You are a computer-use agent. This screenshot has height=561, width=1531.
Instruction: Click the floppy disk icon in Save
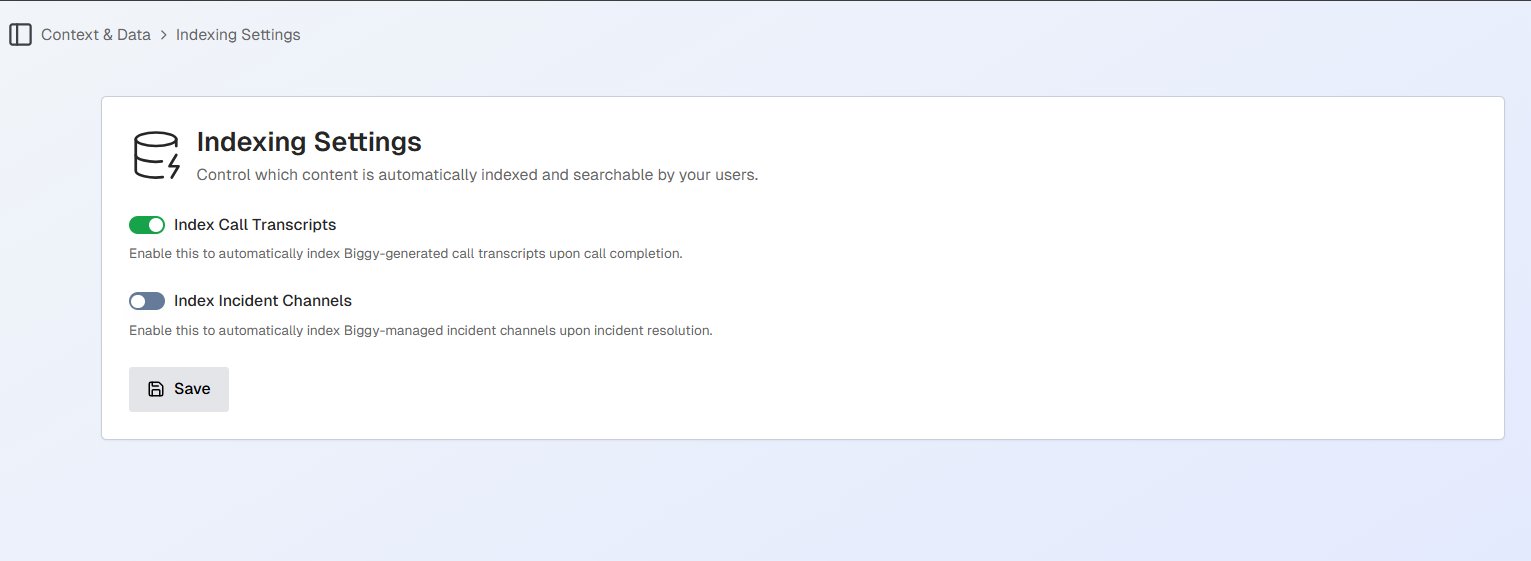click(156, 389)
